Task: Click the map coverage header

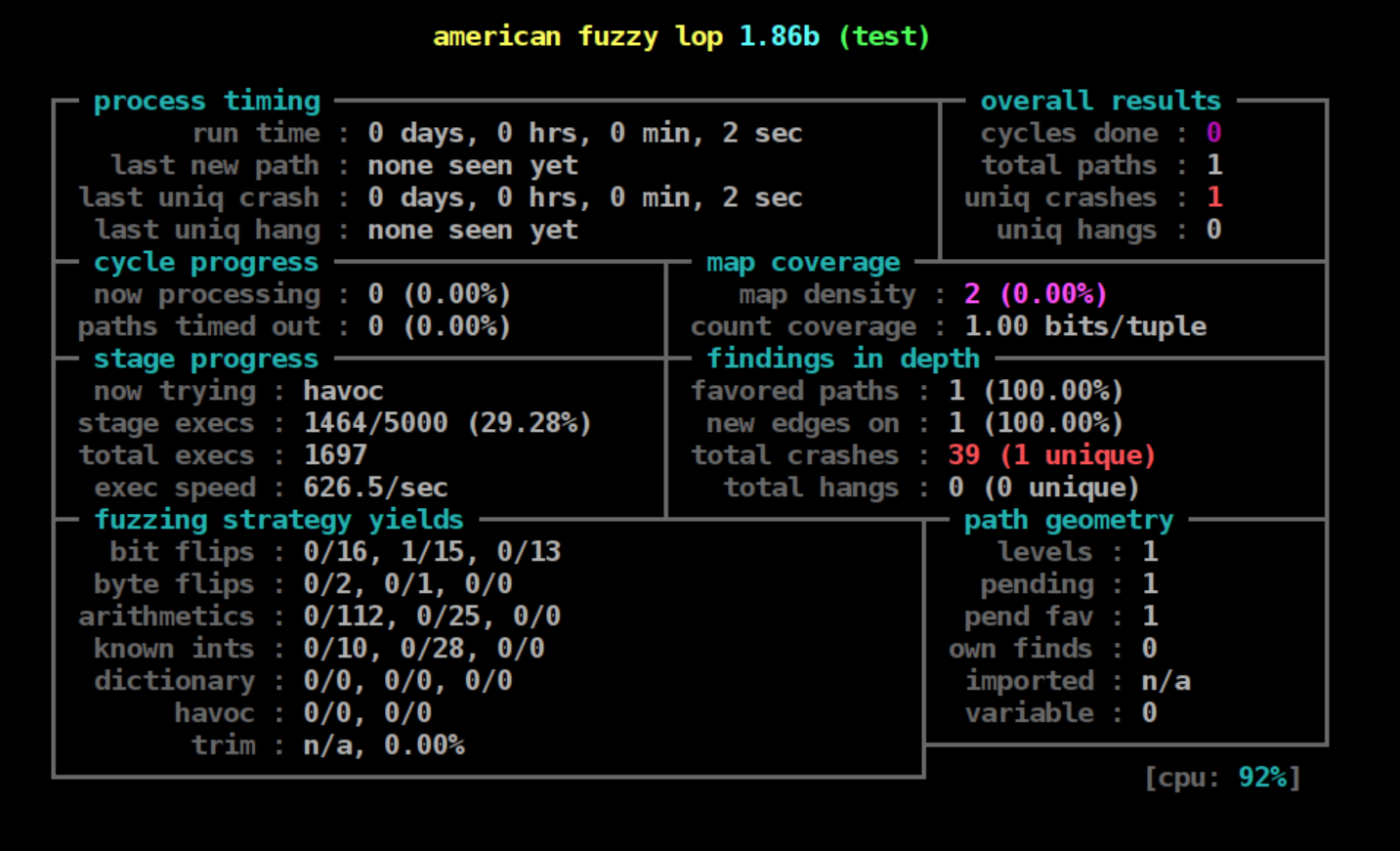Action: tap(802, 262)
